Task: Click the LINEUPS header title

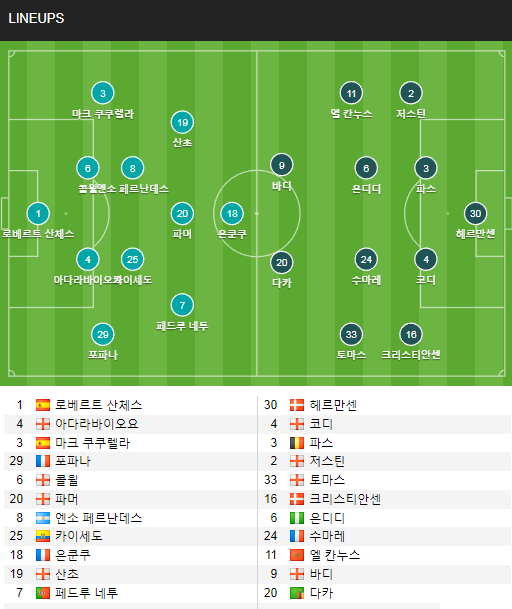Action: tap(36, 18)
